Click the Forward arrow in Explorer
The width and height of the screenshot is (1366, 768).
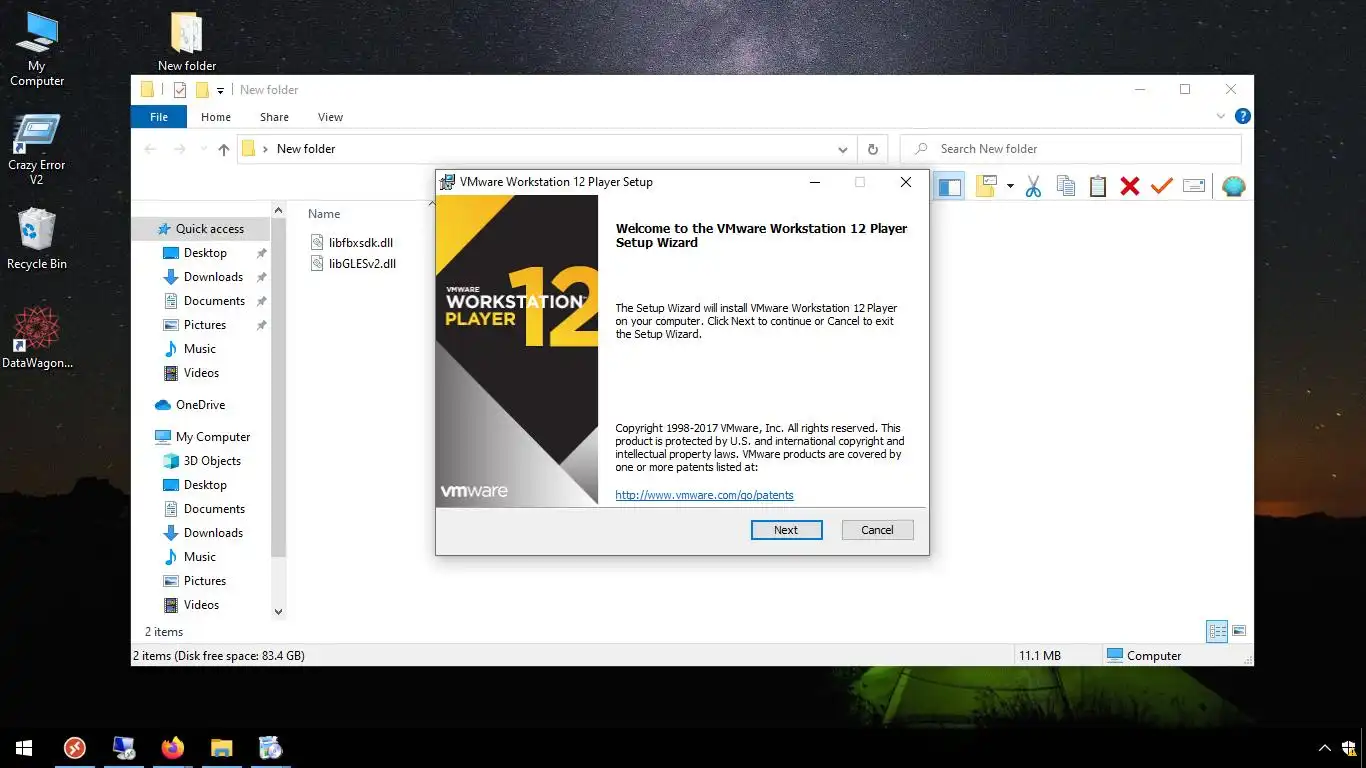pyautogui.click(x=180, y=149)
